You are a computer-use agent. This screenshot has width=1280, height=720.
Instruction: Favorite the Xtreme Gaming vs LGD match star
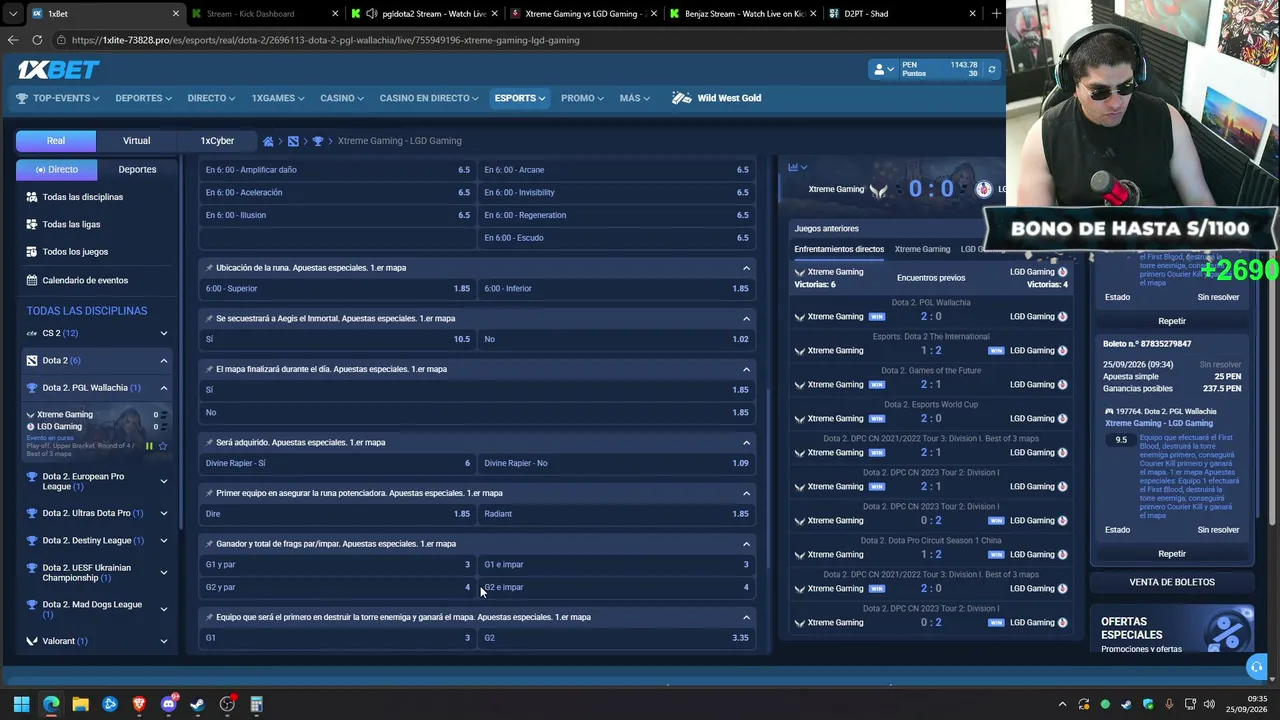pyautogui.click(x=163, y=446)
